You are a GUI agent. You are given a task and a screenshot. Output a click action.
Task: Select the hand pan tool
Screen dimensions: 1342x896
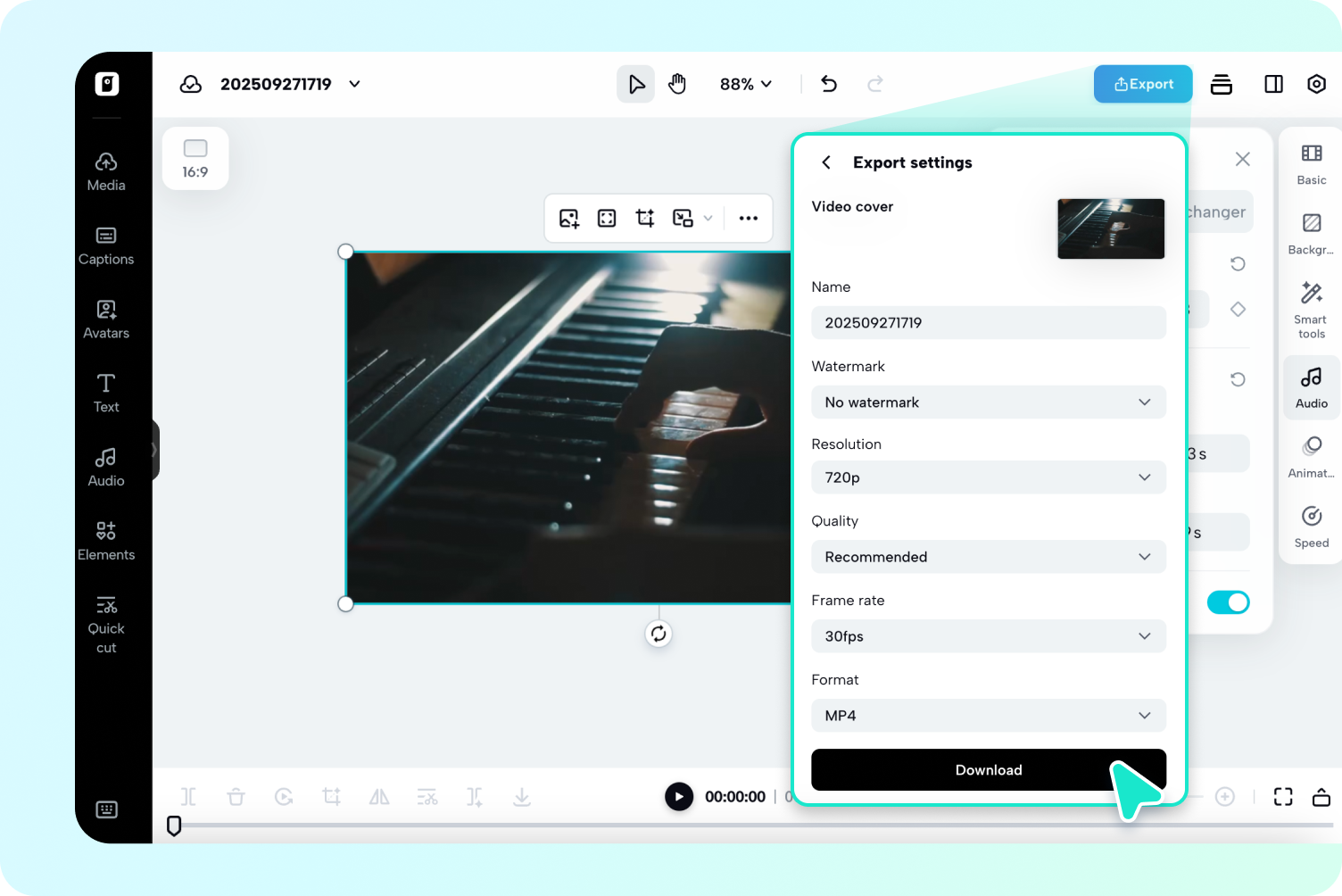coord(677,84)
